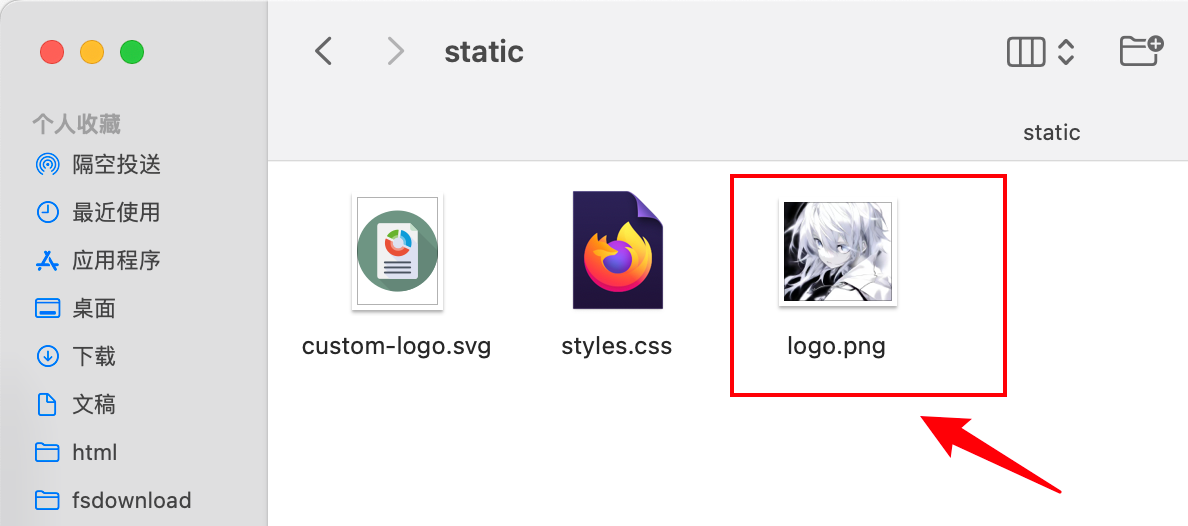Click the static window title
The image size is (1188, 526).
coord(484,52)
